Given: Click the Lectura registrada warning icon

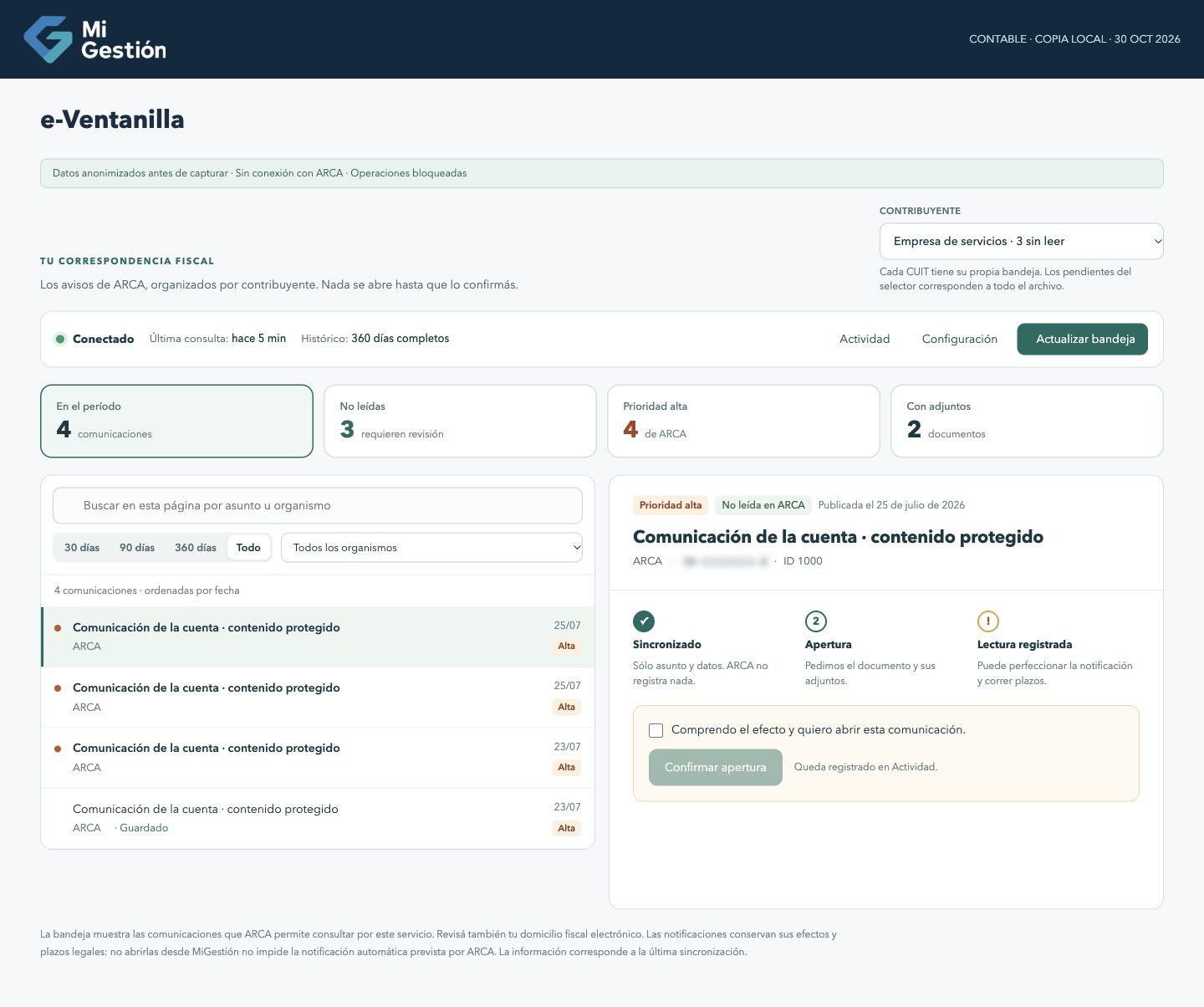Looking at the screenshot, I should tap(987, 621).
